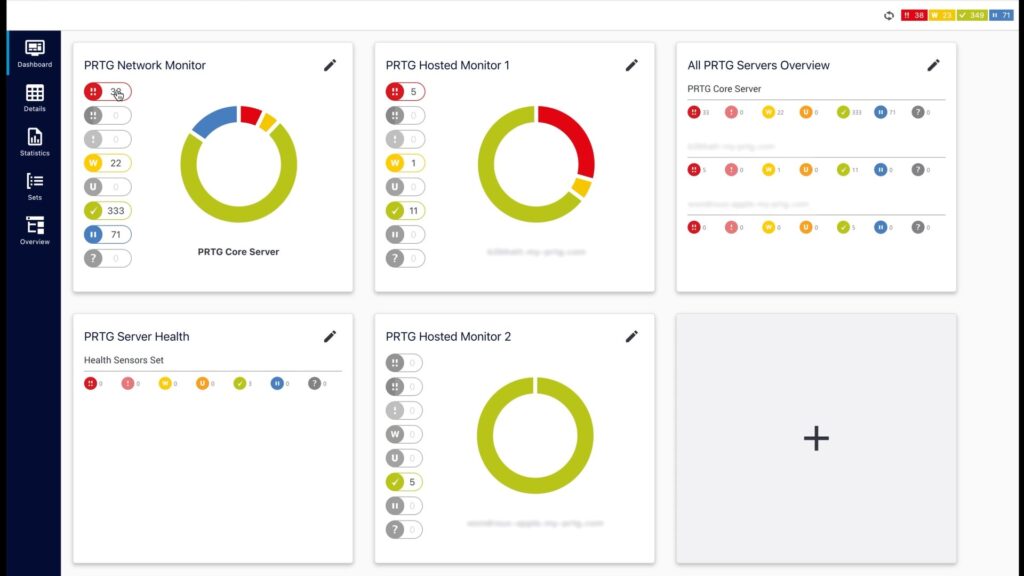Edit the PRTG Hosted Monitor 2 card
The image size is (1024, 576).
tap(631, 336)
